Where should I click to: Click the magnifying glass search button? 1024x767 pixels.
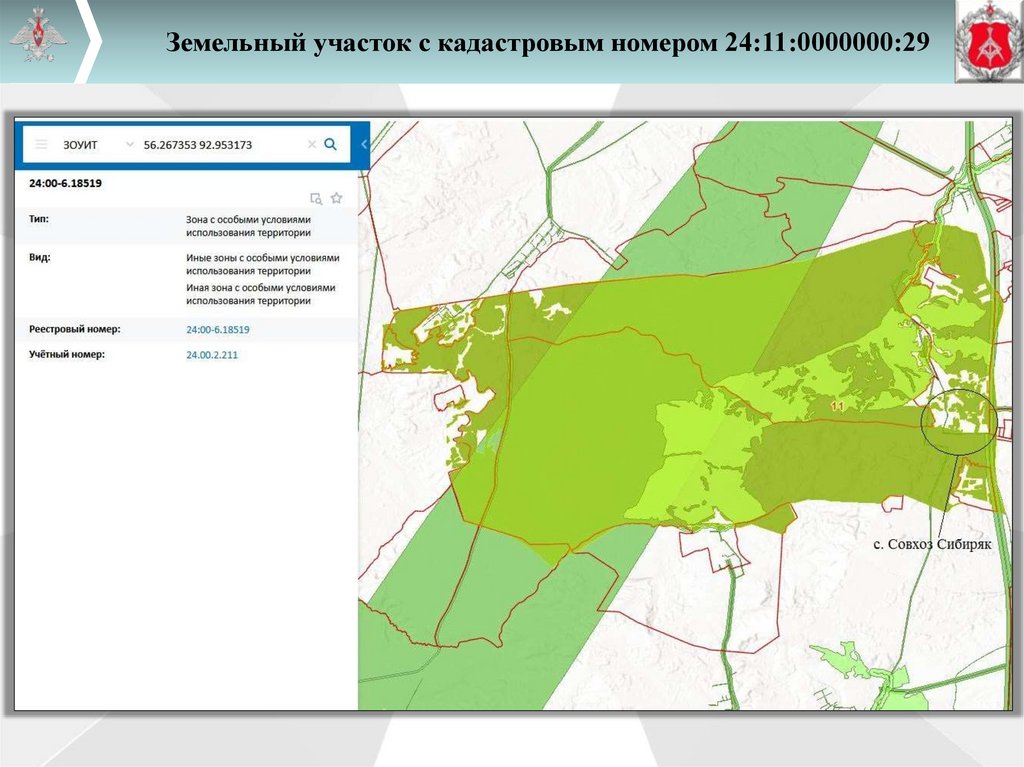331,145
